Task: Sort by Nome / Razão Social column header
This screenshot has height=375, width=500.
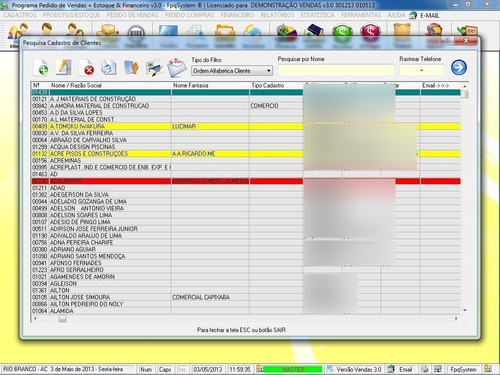Action: (x=110, y=85)
